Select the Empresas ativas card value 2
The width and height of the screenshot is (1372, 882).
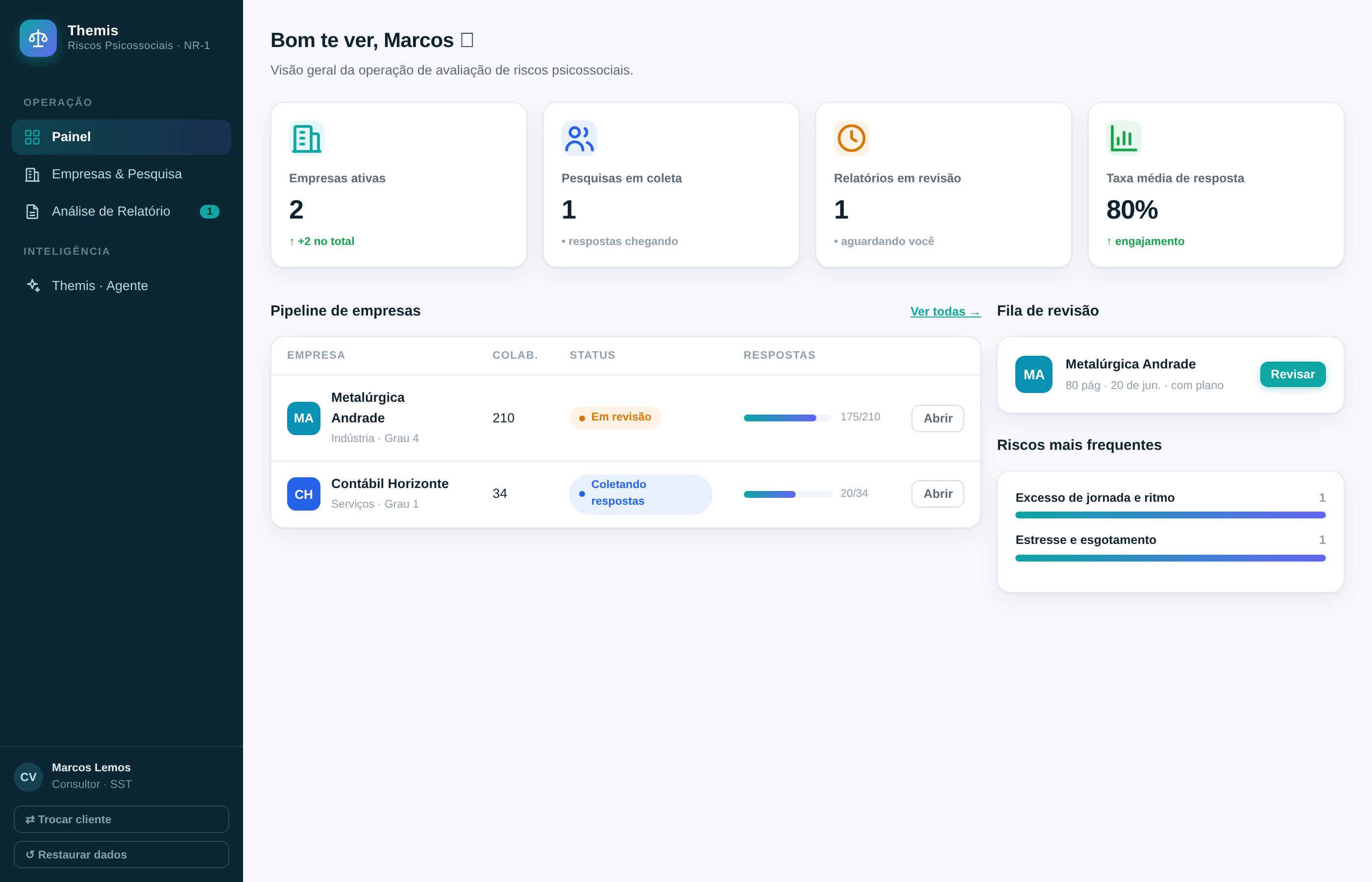click(x=296, y=210)
